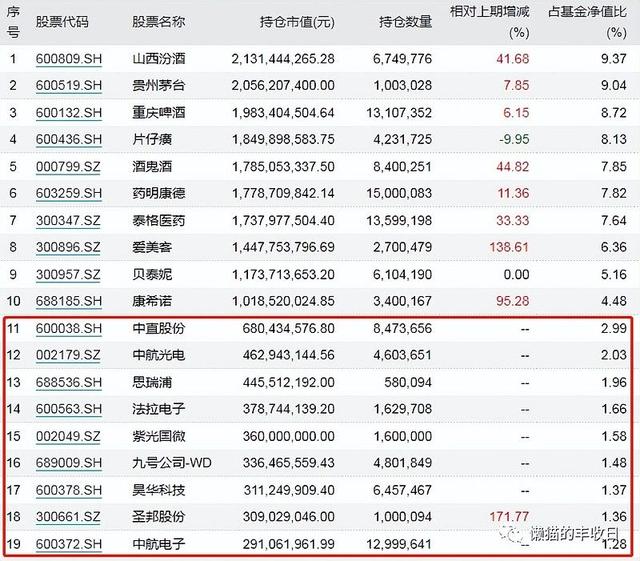Click change value 138.61
The image size is (640, 561).
(509, 247)
